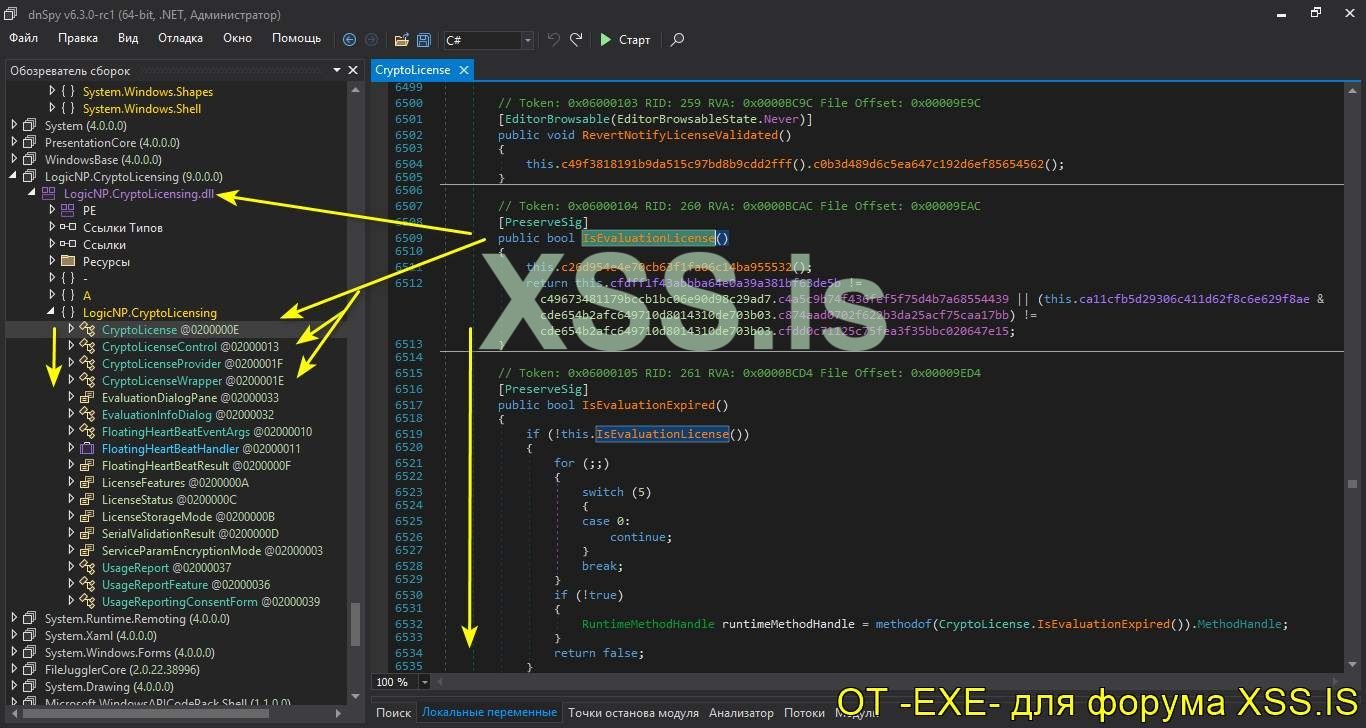Click the PE node icon
This screenshot has height=728, width=1366.
pos(68,211)
